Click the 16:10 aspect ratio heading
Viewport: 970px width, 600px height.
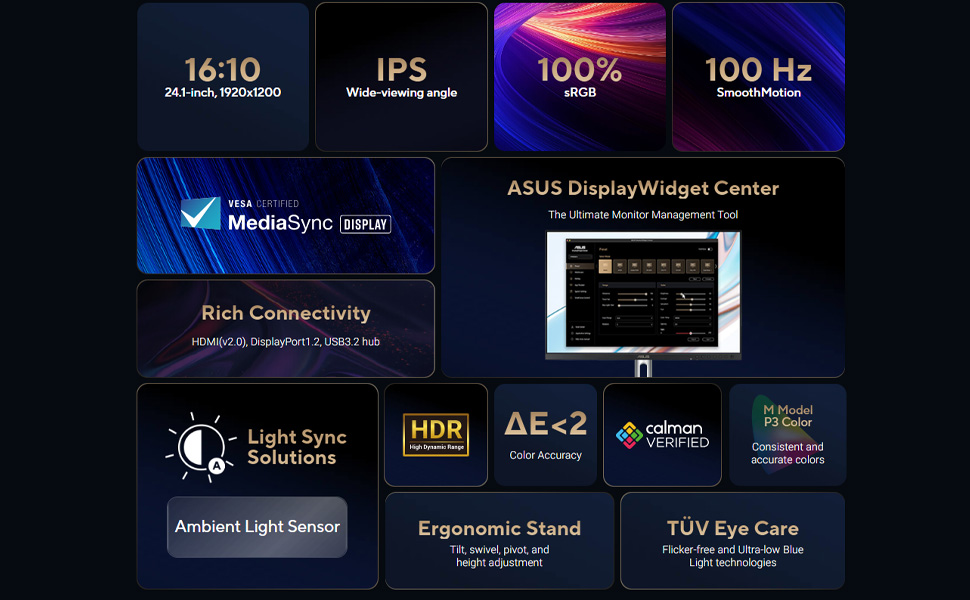click(x=223, y=69)
